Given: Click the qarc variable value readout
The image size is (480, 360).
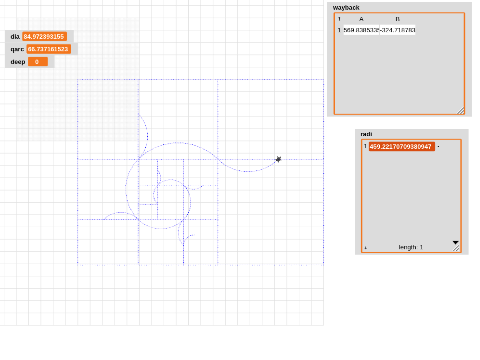Looking at the screenshot, I should coord(49,49).
